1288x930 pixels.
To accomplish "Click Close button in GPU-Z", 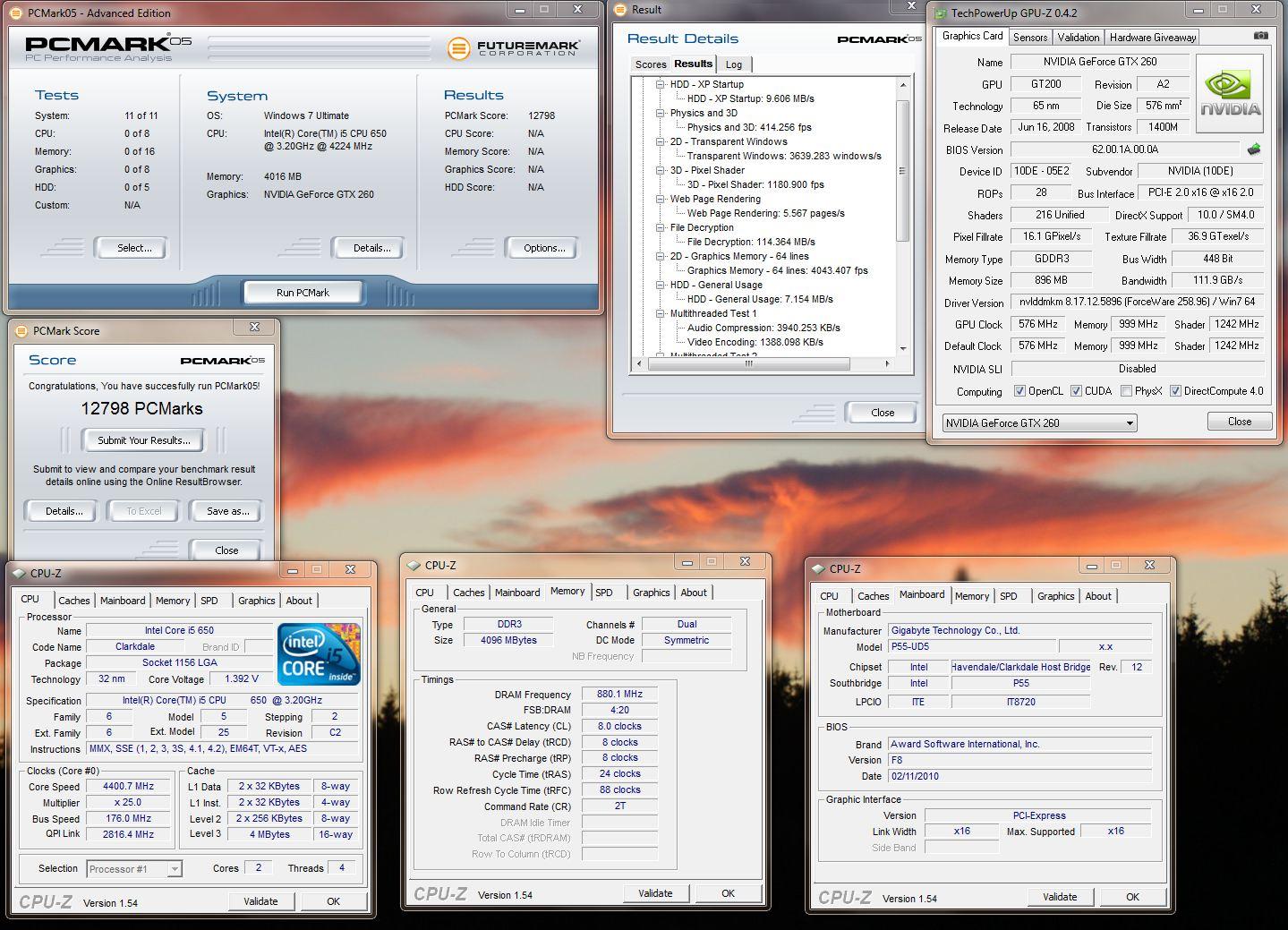I will 1240,422.
